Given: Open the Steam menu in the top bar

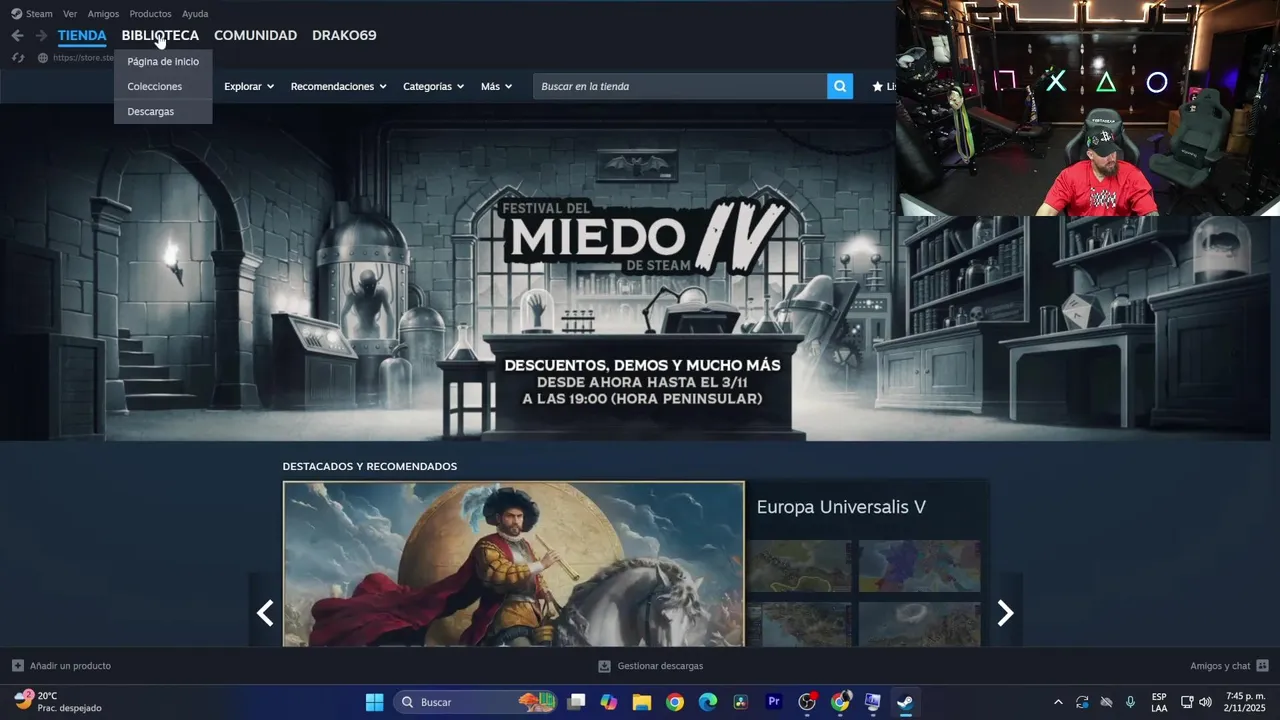Looking at the screenshot, I should tap(32, 14).
